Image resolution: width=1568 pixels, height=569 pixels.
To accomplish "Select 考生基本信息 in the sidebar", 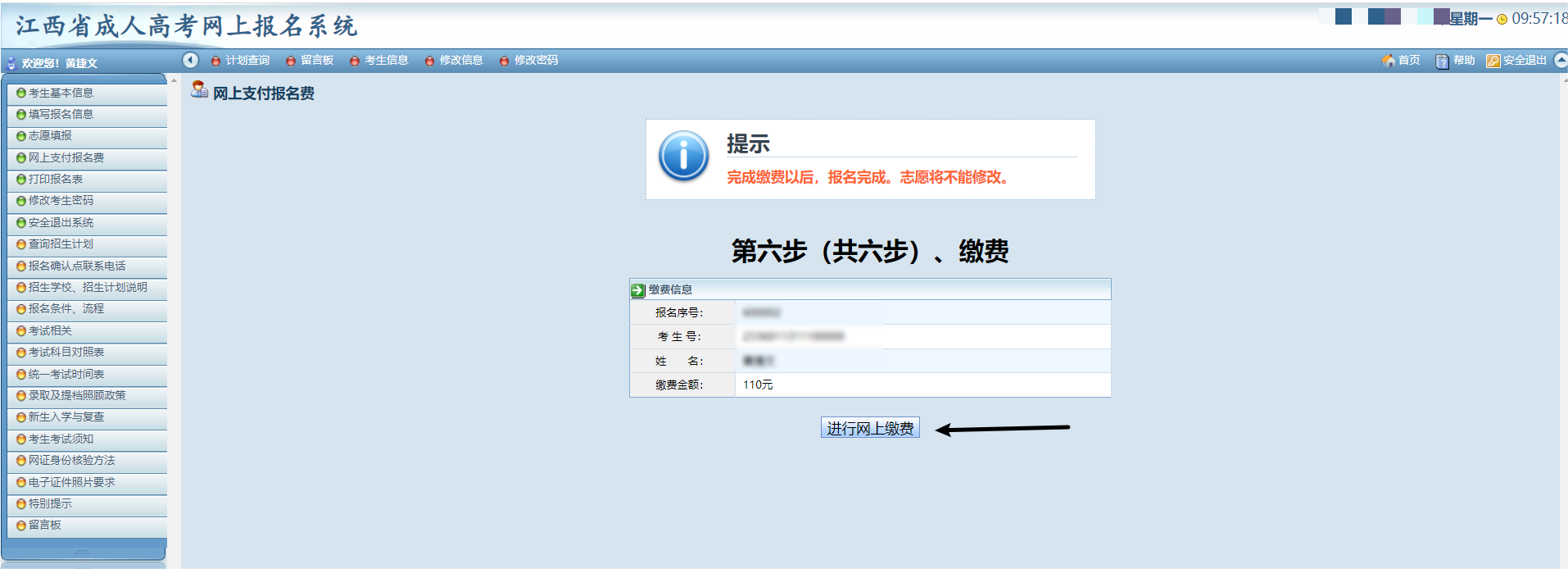I will (x=61, y=93).
